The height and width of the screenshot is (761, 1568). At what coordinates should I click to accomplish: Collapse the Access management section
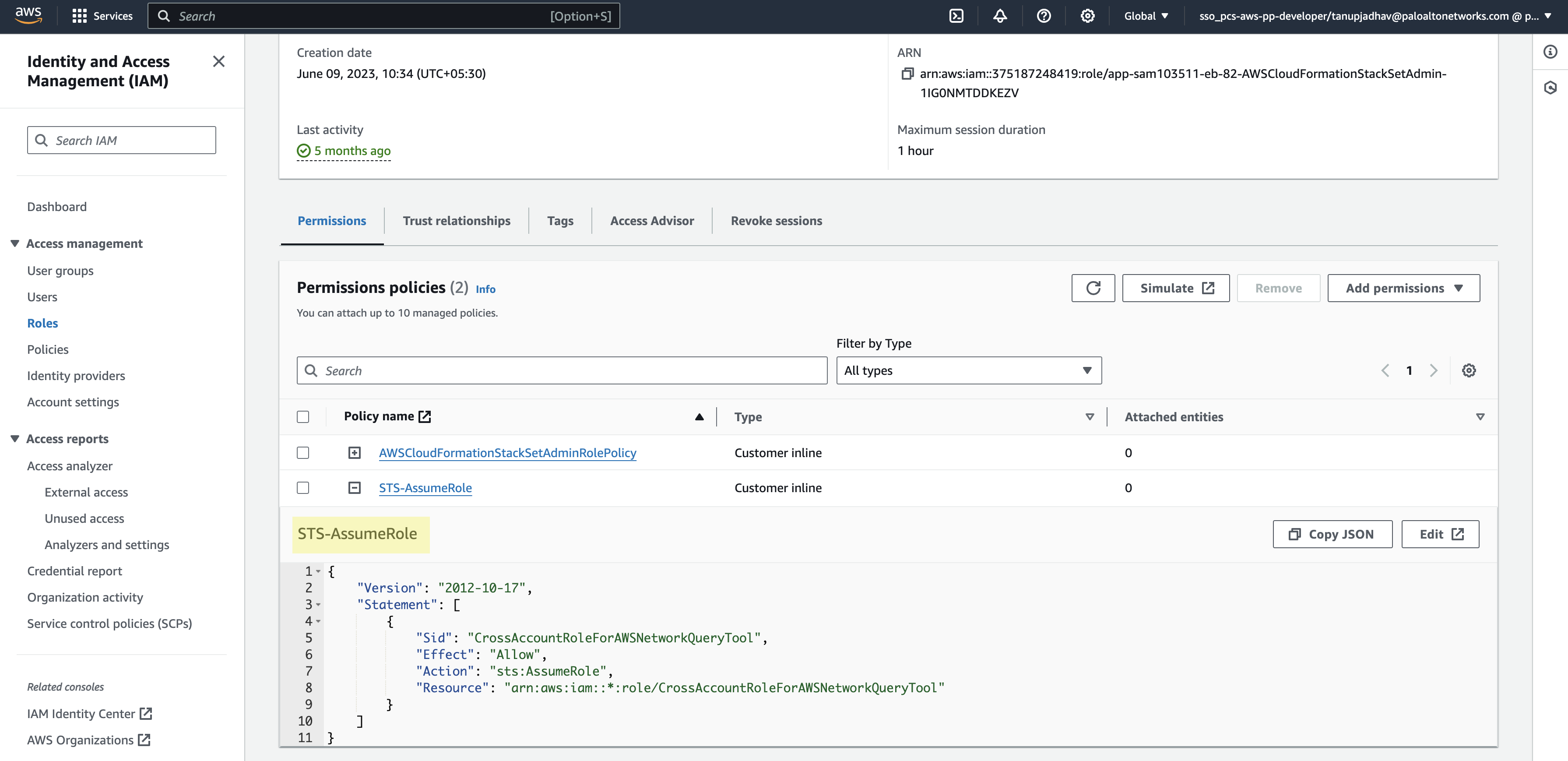tap(14, 243)
